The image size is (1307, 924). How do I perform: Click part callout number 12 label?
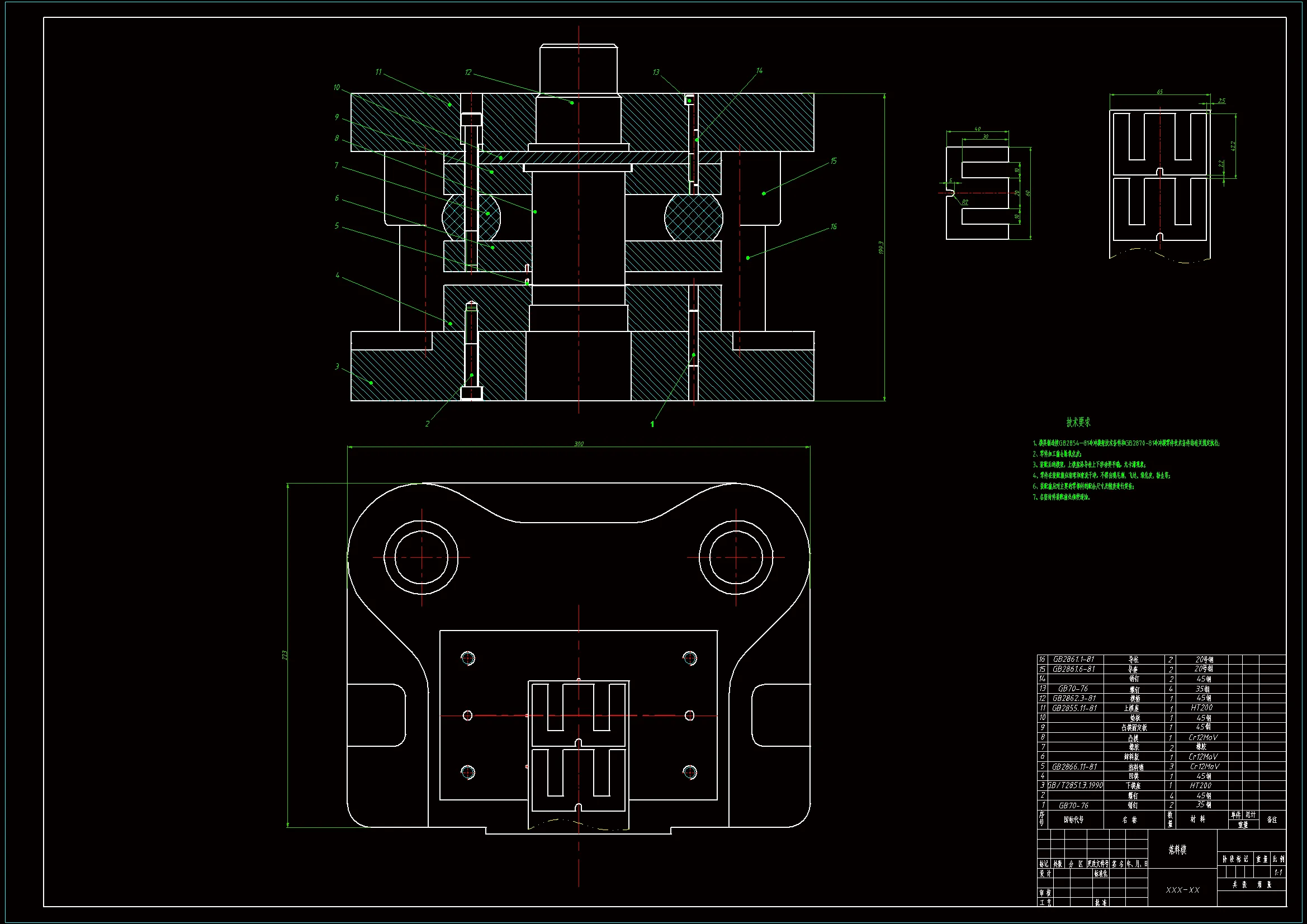468,73
